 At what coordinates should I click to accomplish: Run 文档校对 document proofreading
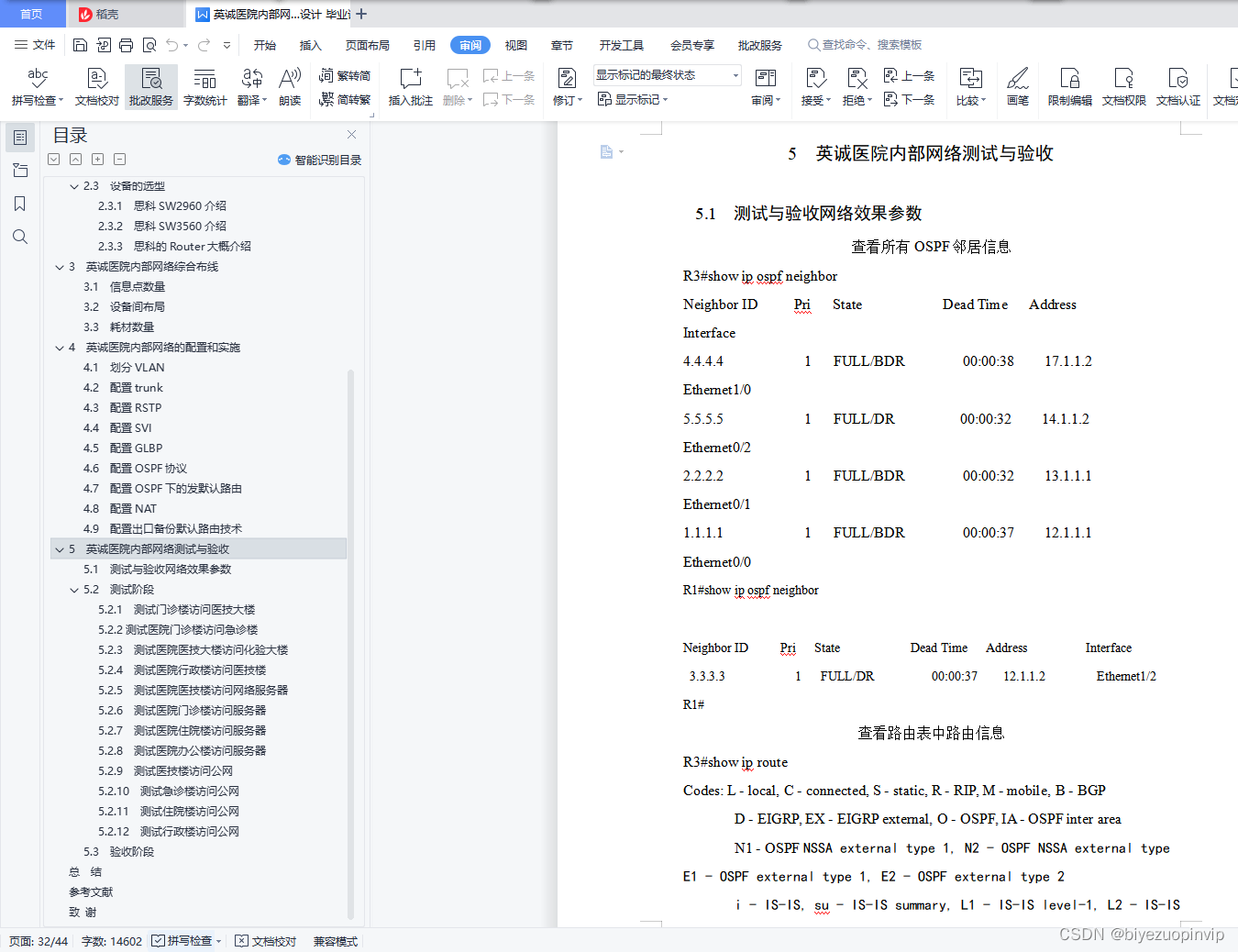(x=96, y=88)
